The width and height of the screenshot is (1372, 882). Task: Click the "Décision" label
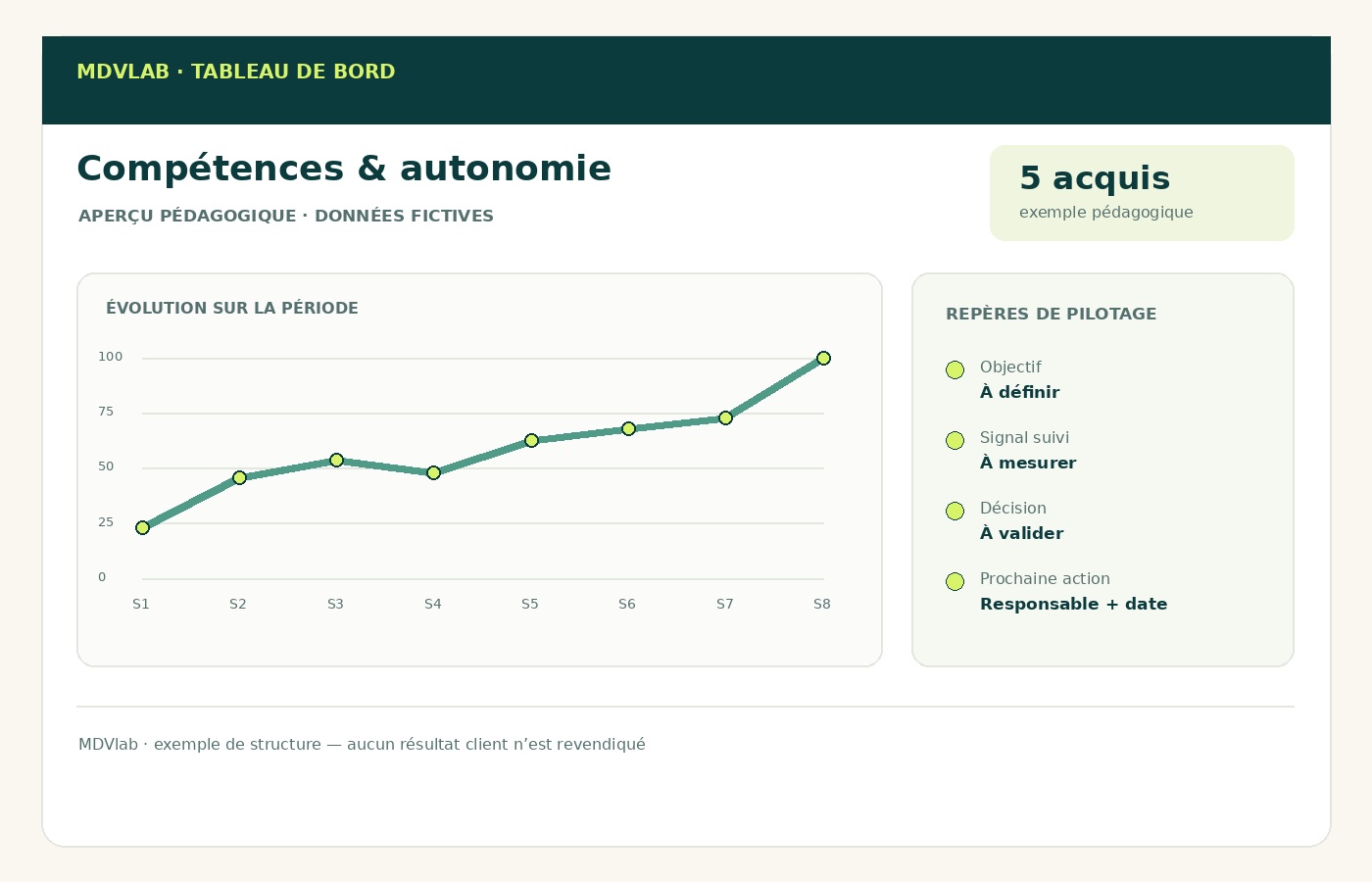[1013, 508]
